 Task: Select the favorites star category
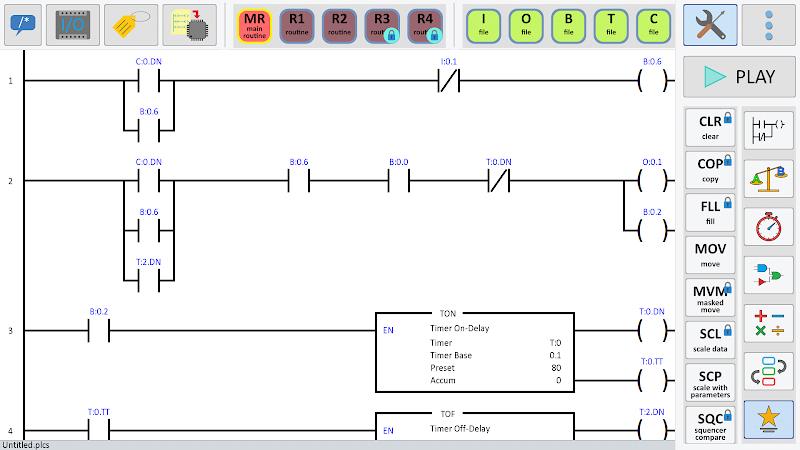(x=768, y=420)
